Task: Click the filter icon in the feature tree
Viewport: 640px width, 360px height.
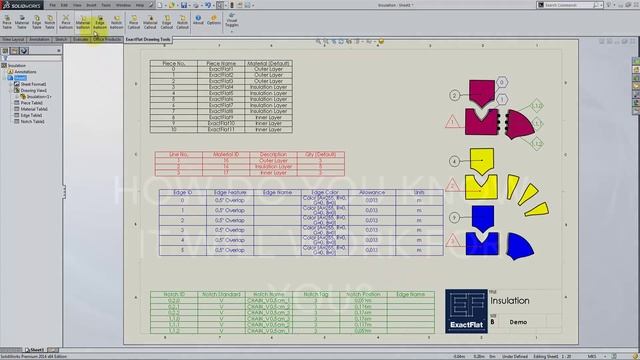Action: [4, 58]
